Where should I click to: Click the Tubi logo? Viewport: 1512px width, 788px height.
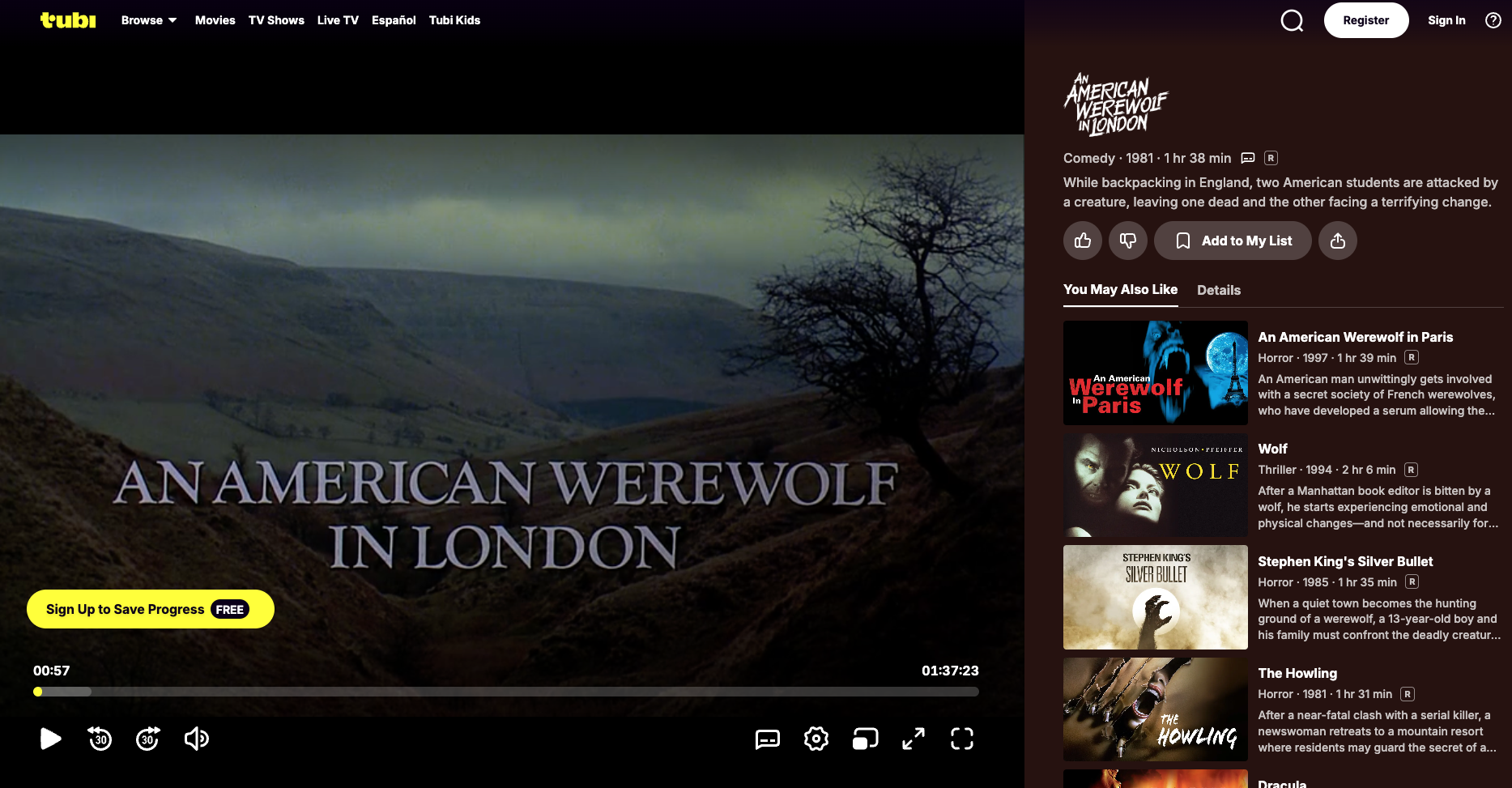click(68, 20)
